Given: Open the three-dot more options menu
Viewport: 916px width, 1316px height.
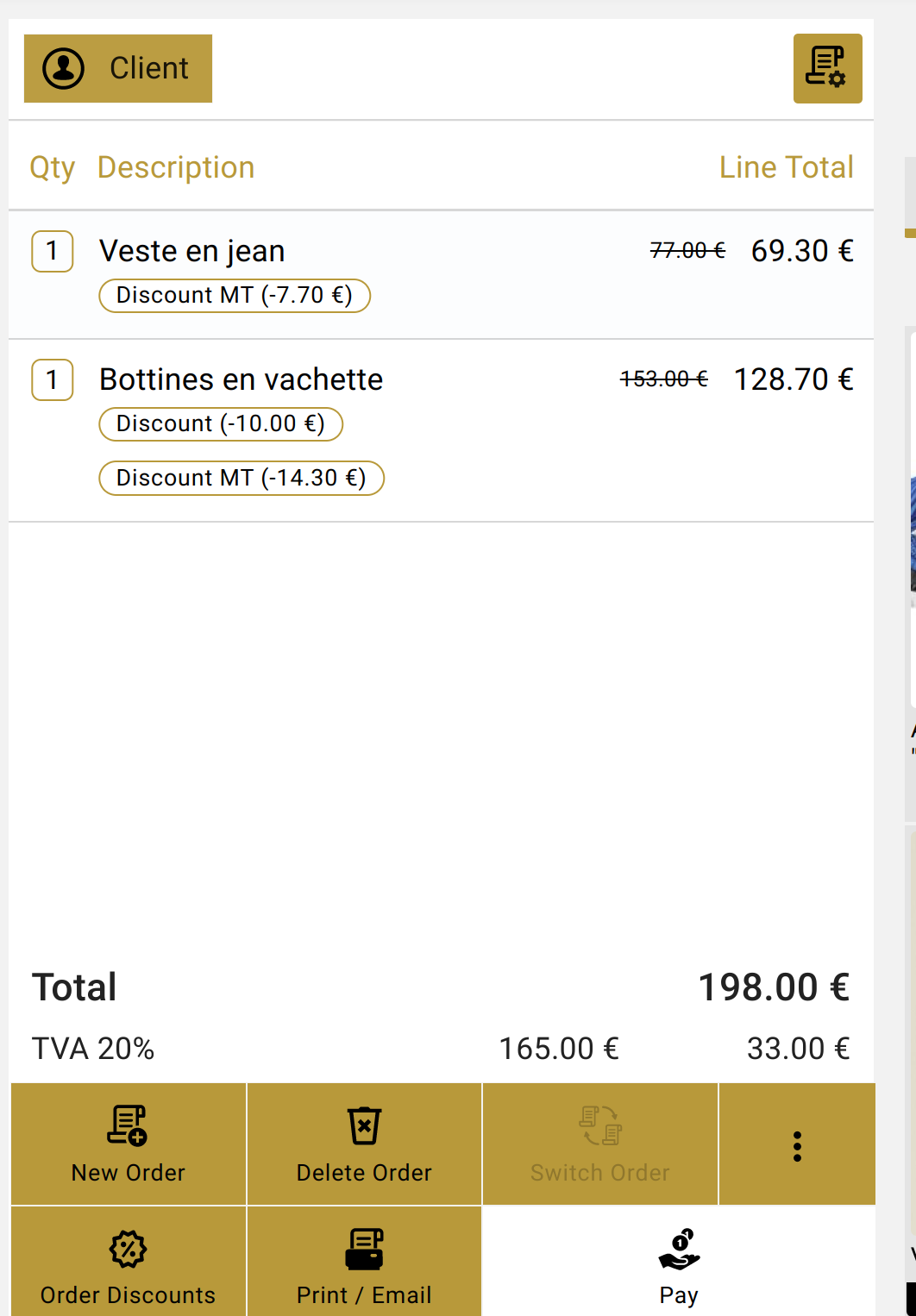Looking at the screenshot, I should point(797,1145).
